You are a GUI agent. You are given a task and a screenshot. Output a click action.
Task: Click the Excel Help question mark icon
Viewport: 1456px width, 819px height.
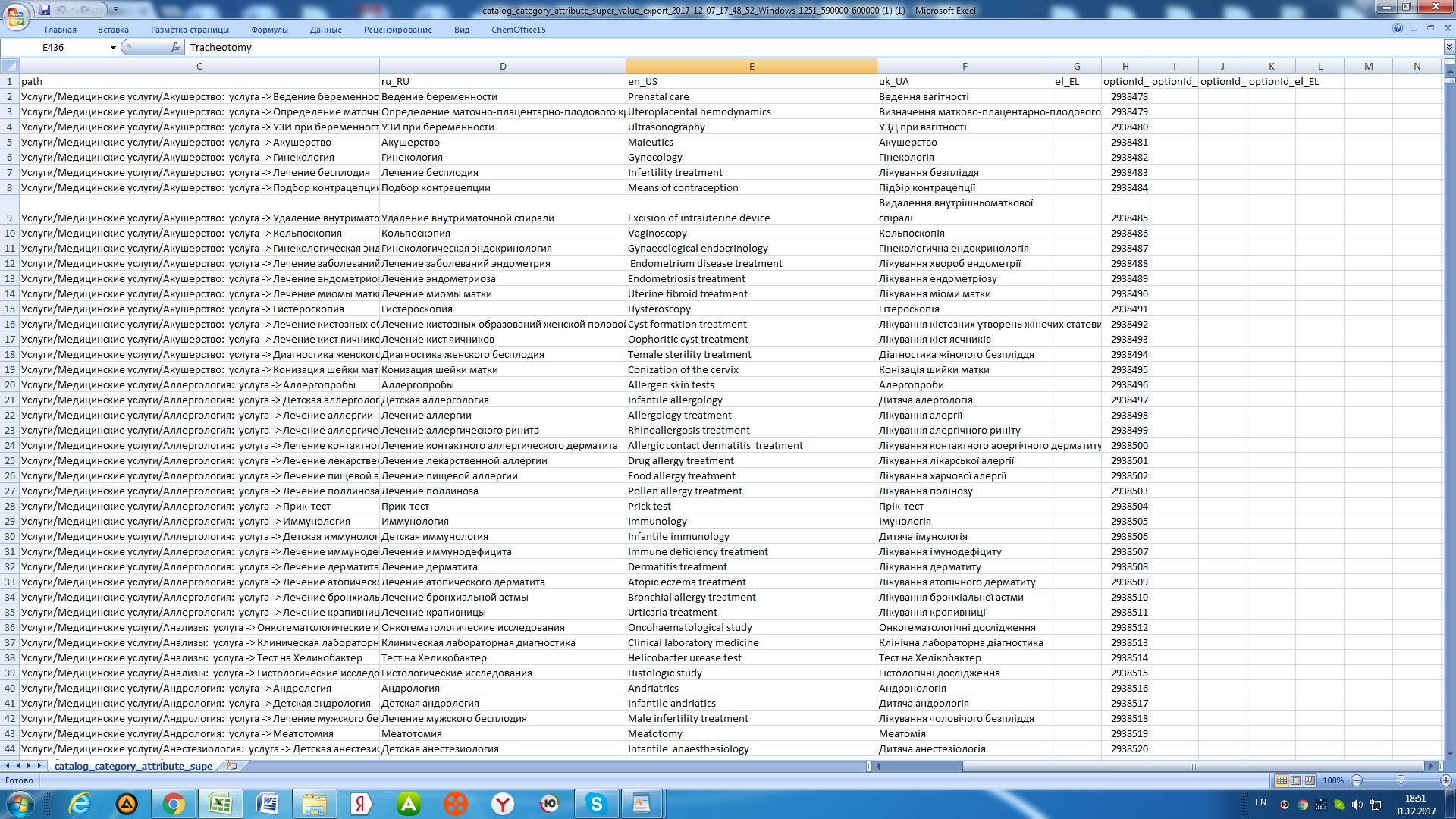point(1398,29)
